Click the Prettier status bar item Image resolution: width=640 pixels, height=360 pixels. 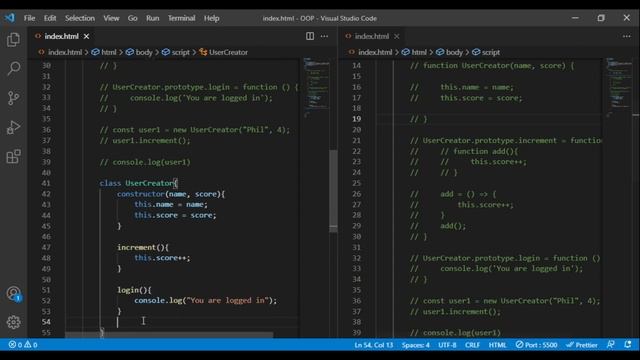[x=582, y=345]
